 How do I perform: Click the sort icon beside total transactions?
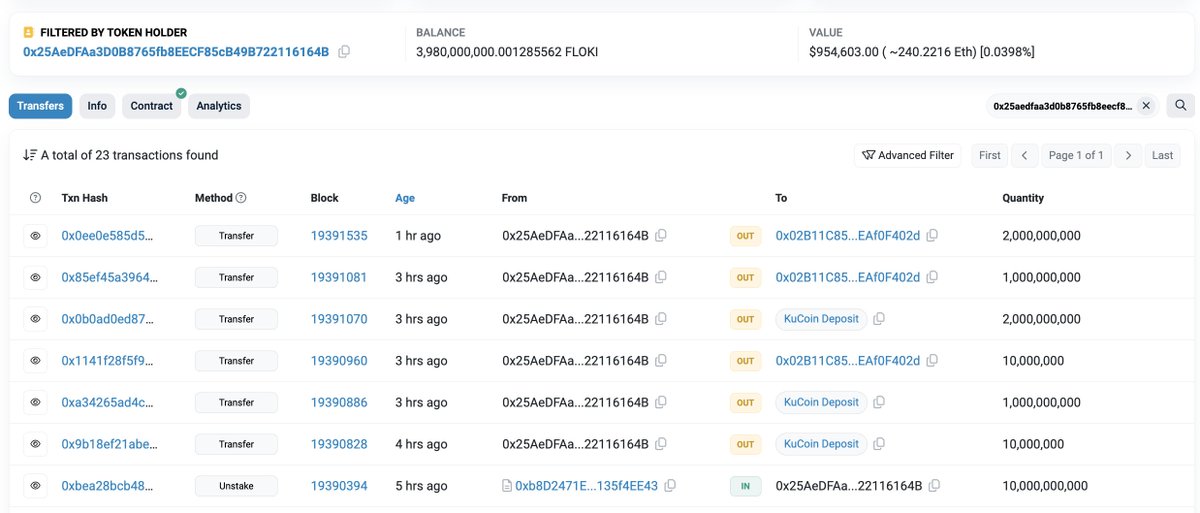[29, 155]
